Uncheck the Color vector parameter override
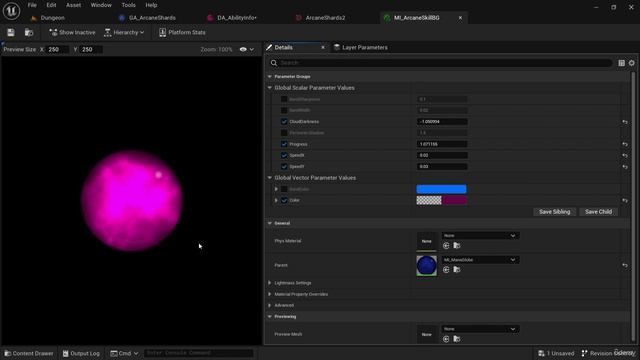 click(x=284, y=200)
